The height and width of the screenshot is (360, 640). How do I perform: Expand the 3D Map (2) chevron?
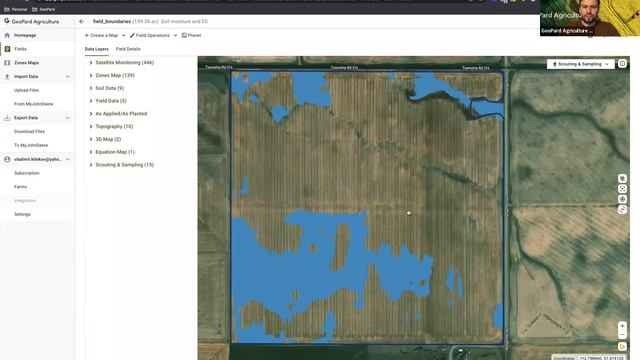click(91, 139)
